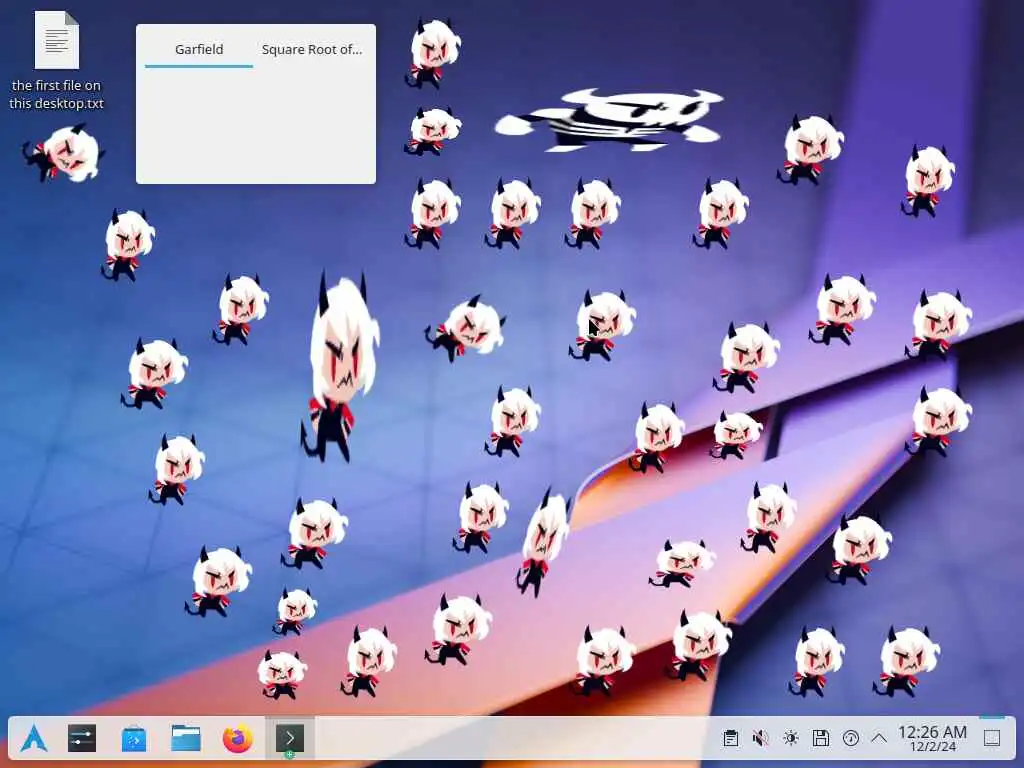Click the Show Desktop button
The height and width of the screenshot is (768, 1024).
coord(992,739)
